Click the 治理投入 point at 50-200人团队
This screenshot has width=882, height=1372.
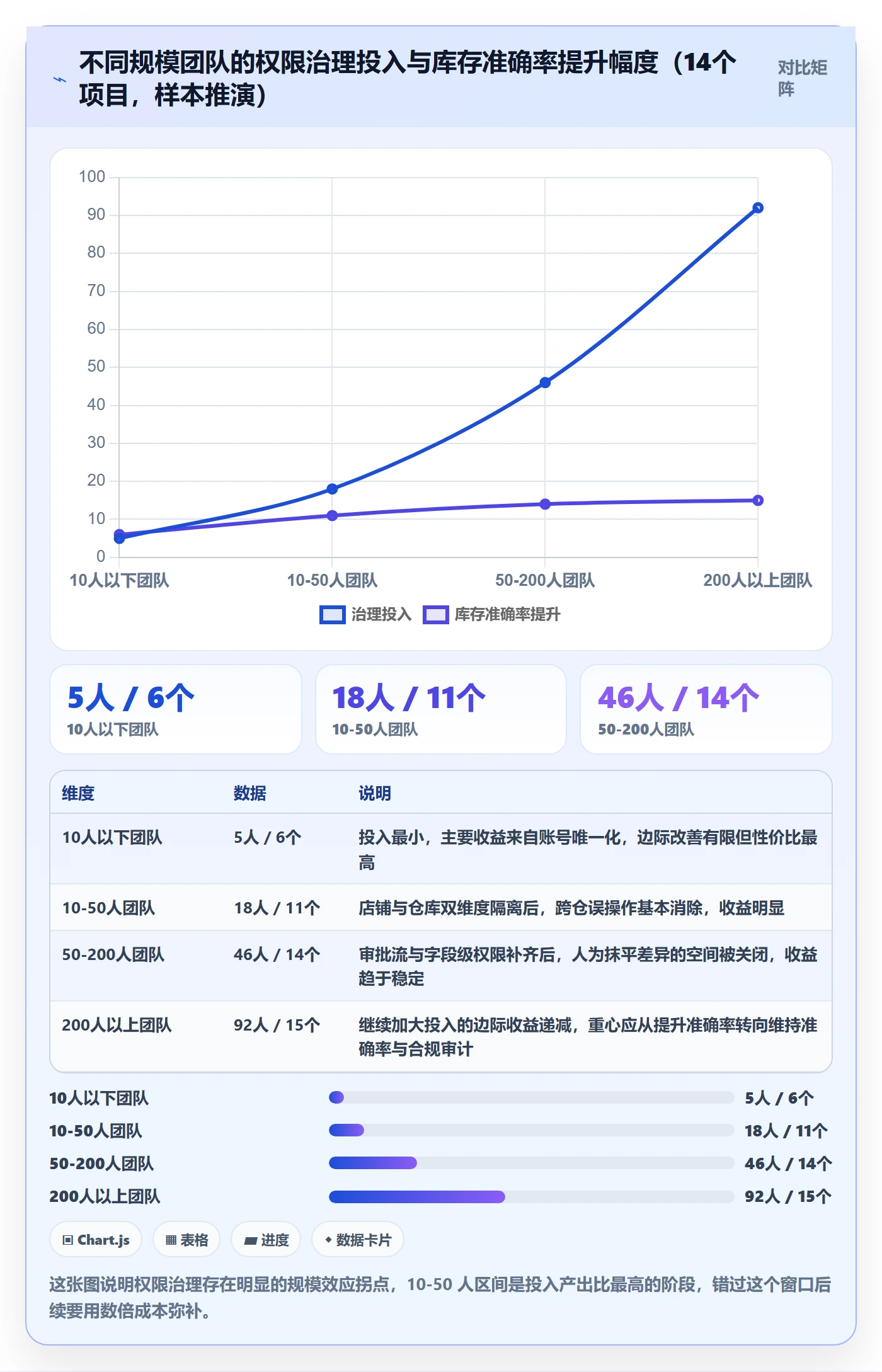(x=545, y=382)
